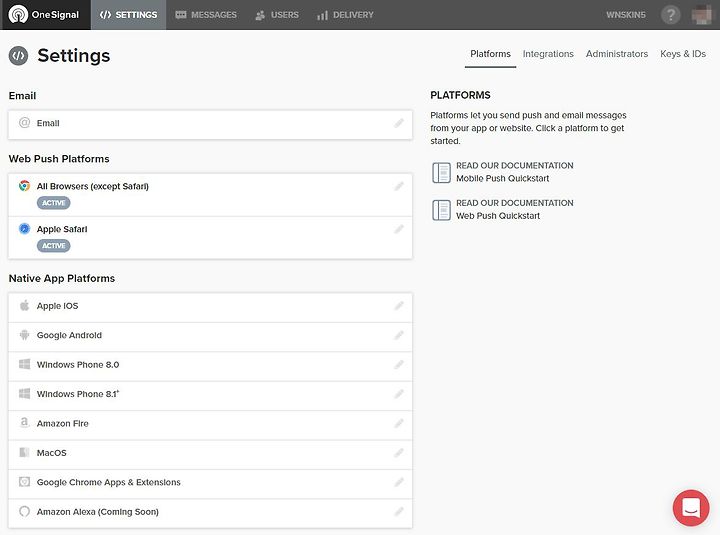Open the Delivery navigation item
Image resolution: width=720 pixels, height=535 pixels.
(x=345, y=15)
